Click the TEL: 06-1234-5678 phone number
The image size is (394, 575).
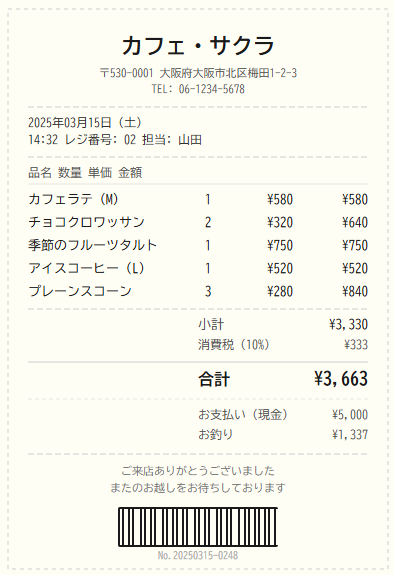[198, 89]
